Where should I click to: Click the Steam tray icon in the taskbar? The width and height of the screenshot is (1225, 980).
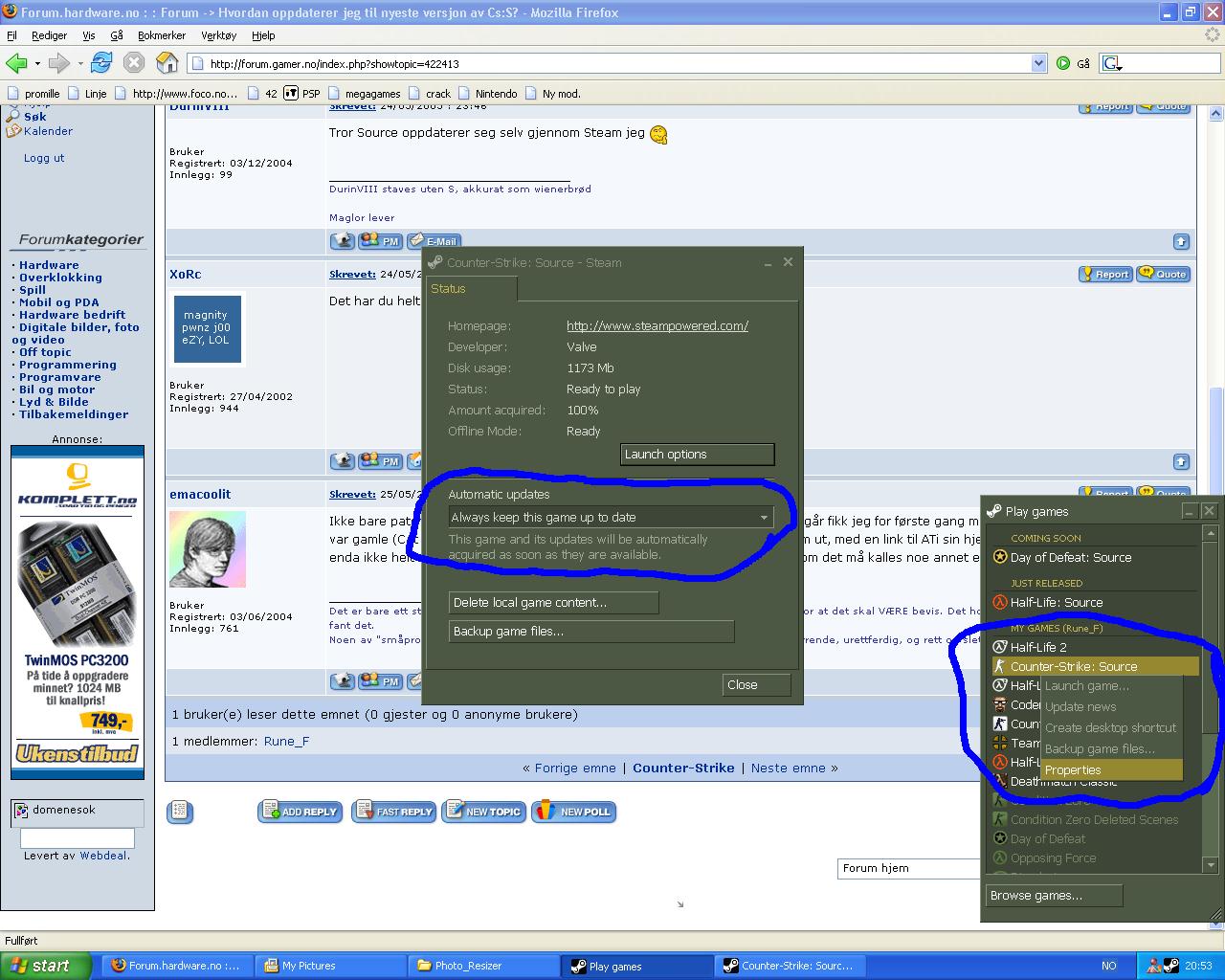tap(1171, 966)
